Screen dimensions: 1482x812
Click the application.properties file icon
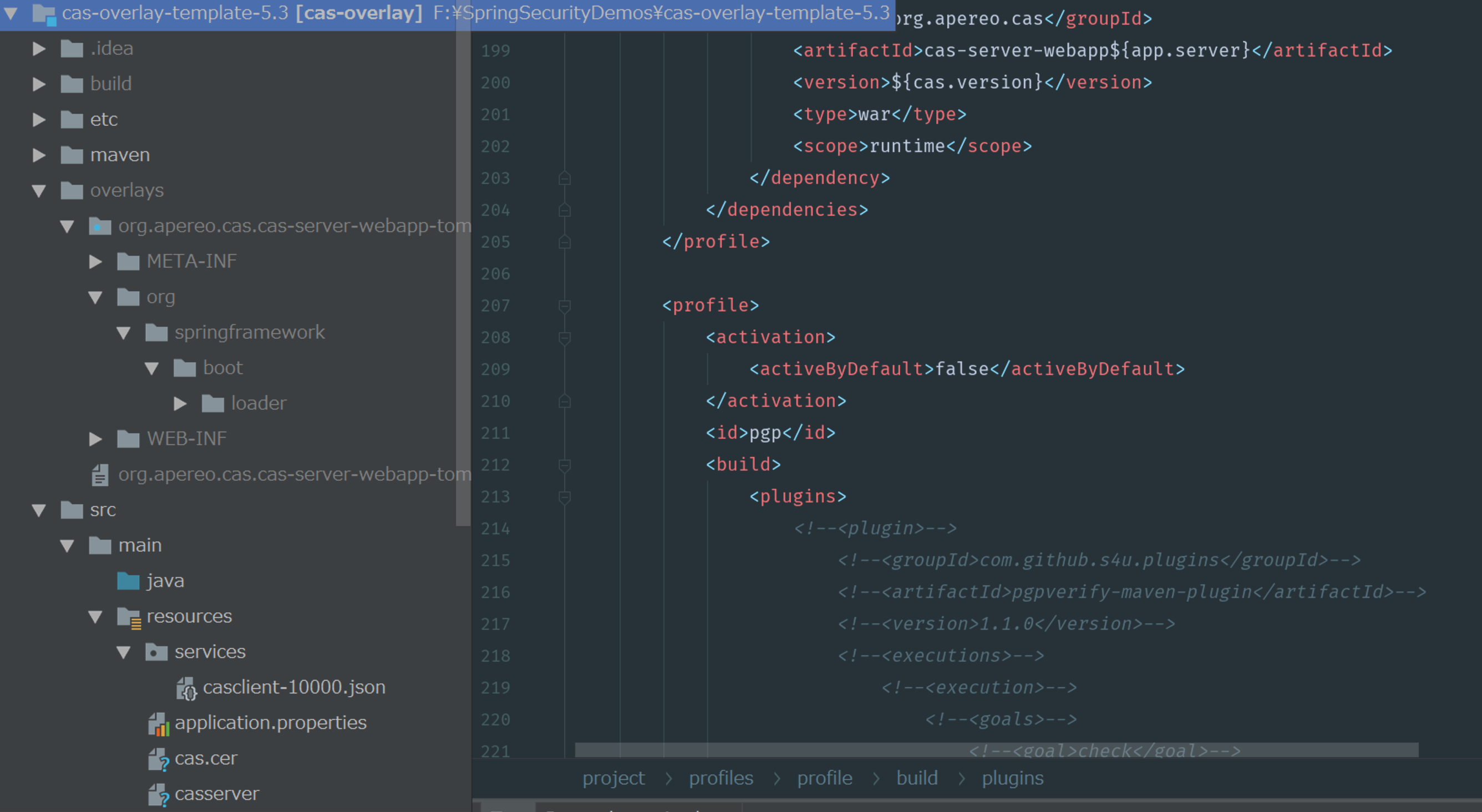158,723
